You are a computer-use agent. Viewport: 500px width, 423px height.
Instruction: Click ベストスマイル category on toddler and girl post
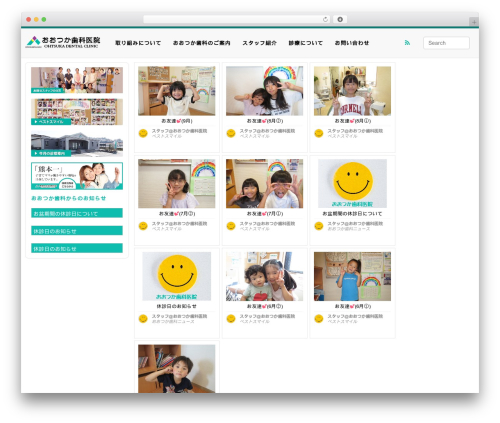point(254,321)
